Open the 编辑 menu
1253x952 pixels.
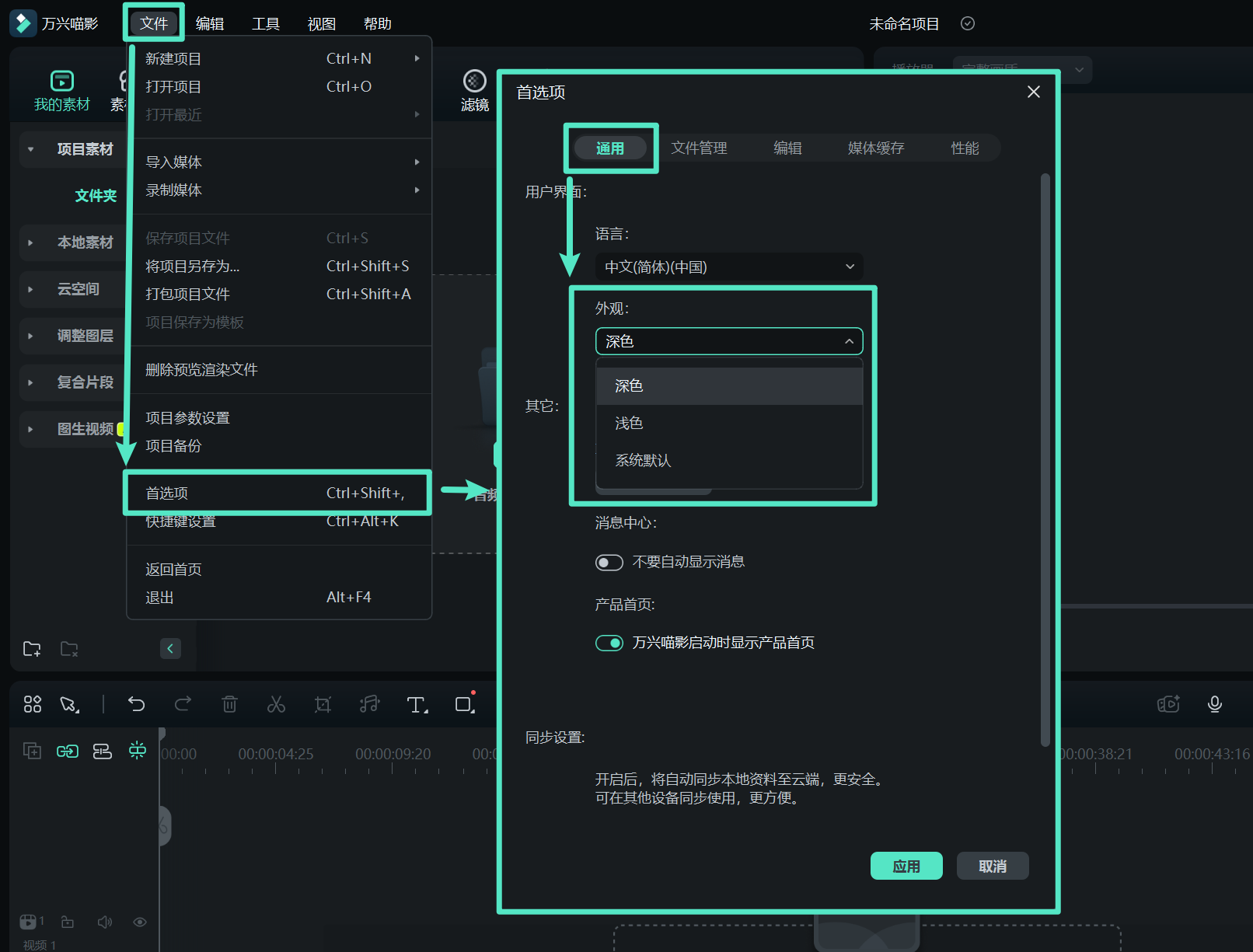coord(209,23)
